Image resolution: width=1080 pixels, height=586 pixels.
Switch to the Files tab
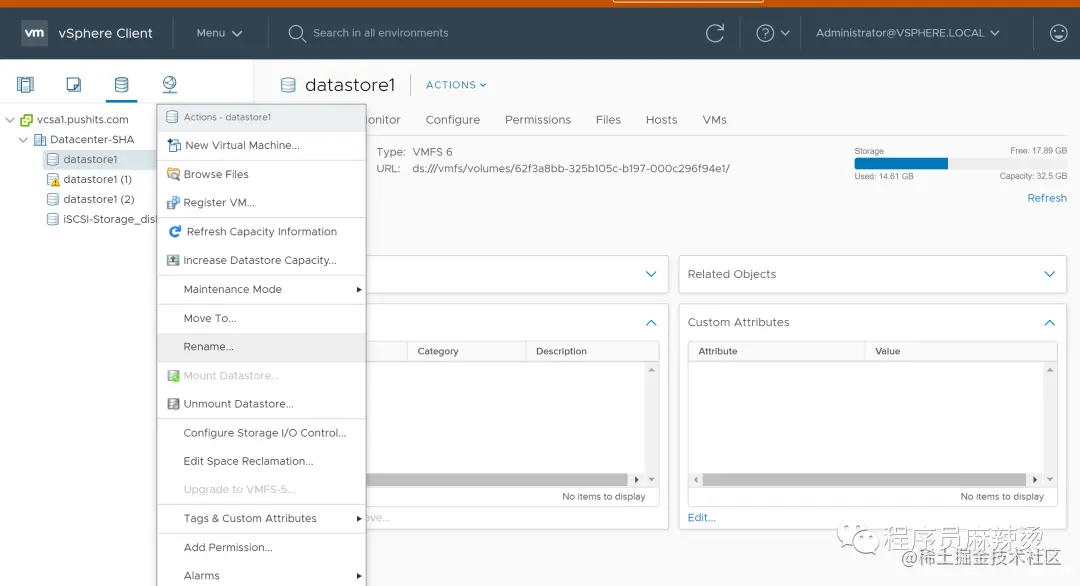608,120
